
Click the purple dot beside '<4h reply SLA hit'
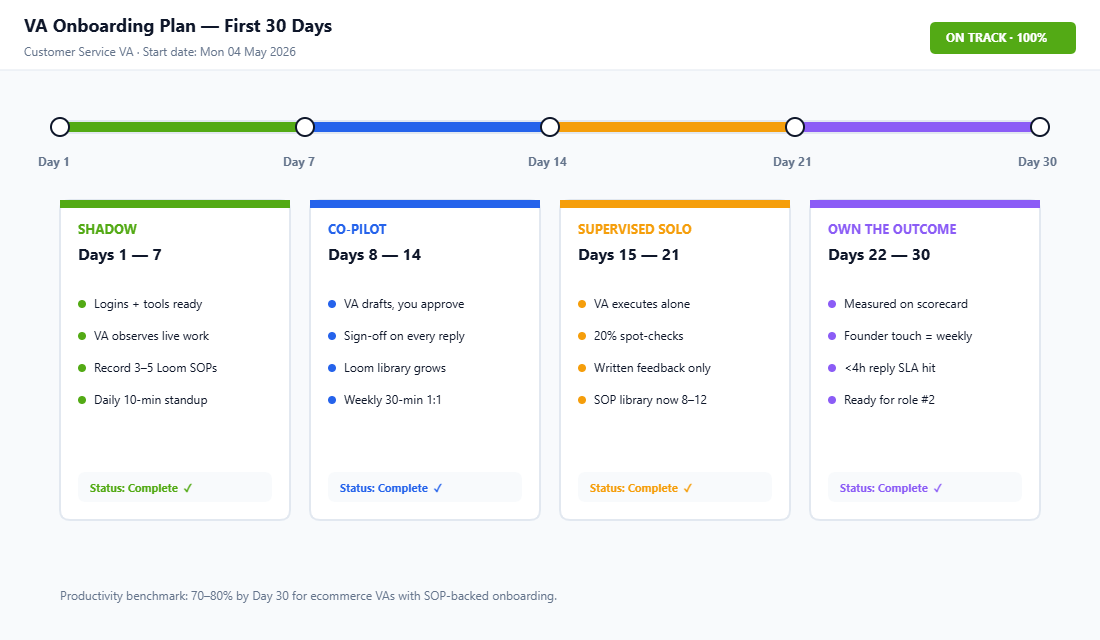pos(833,368)
